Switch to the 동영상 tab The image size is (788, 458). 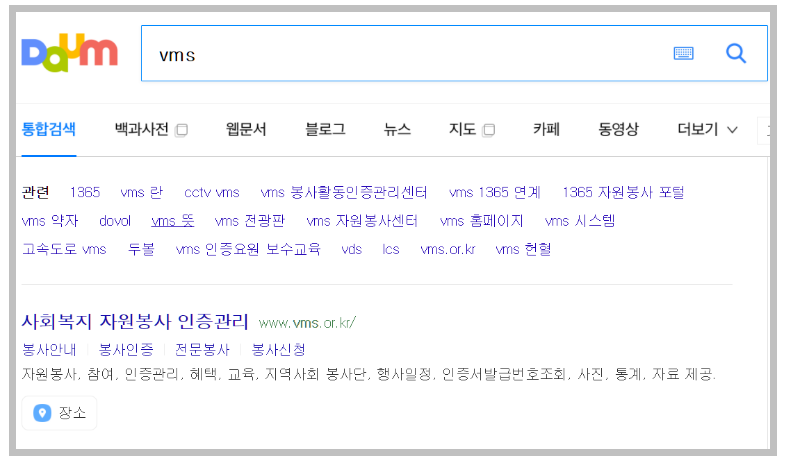(619, 130)
